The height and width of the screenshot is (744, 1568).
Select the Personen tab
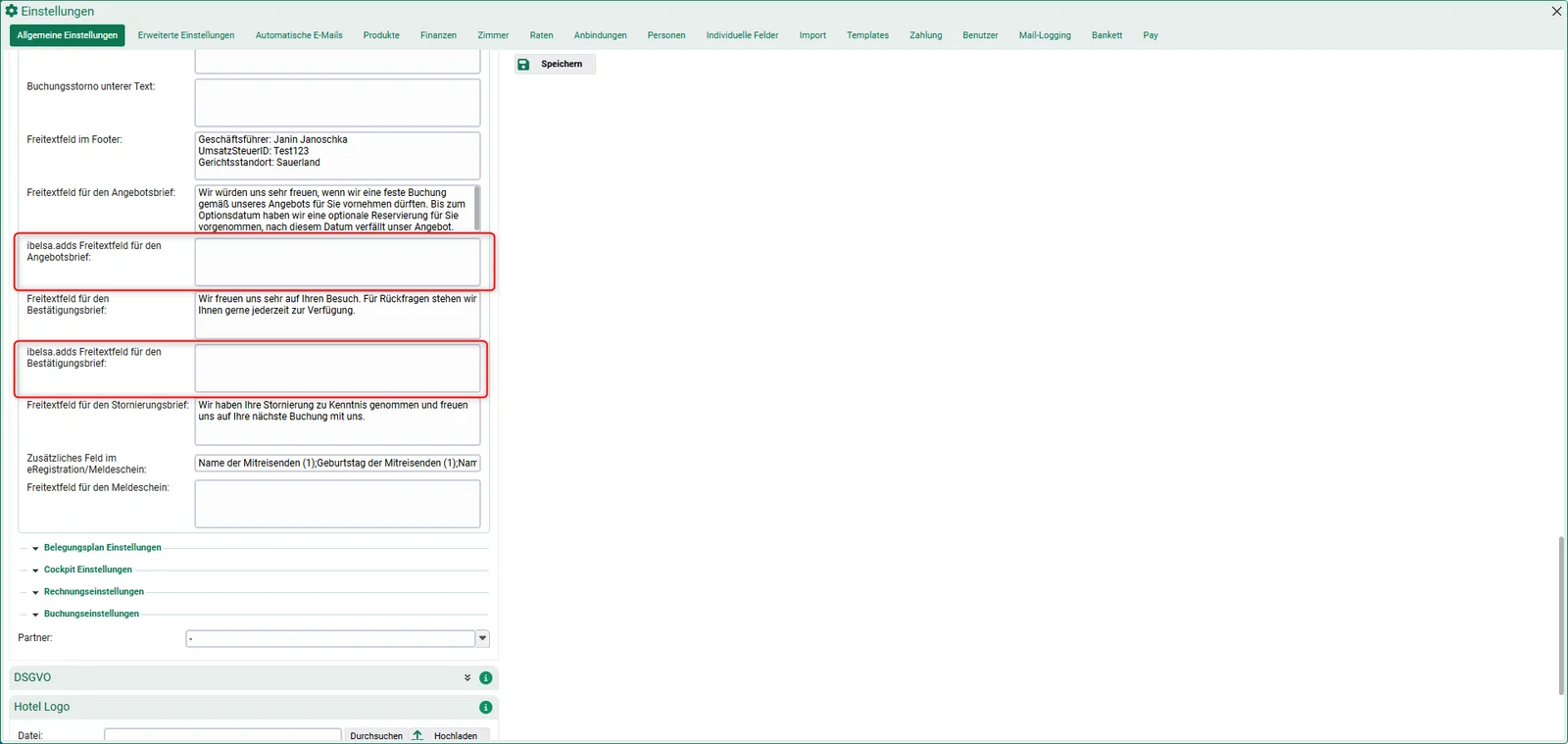(666, 35)
